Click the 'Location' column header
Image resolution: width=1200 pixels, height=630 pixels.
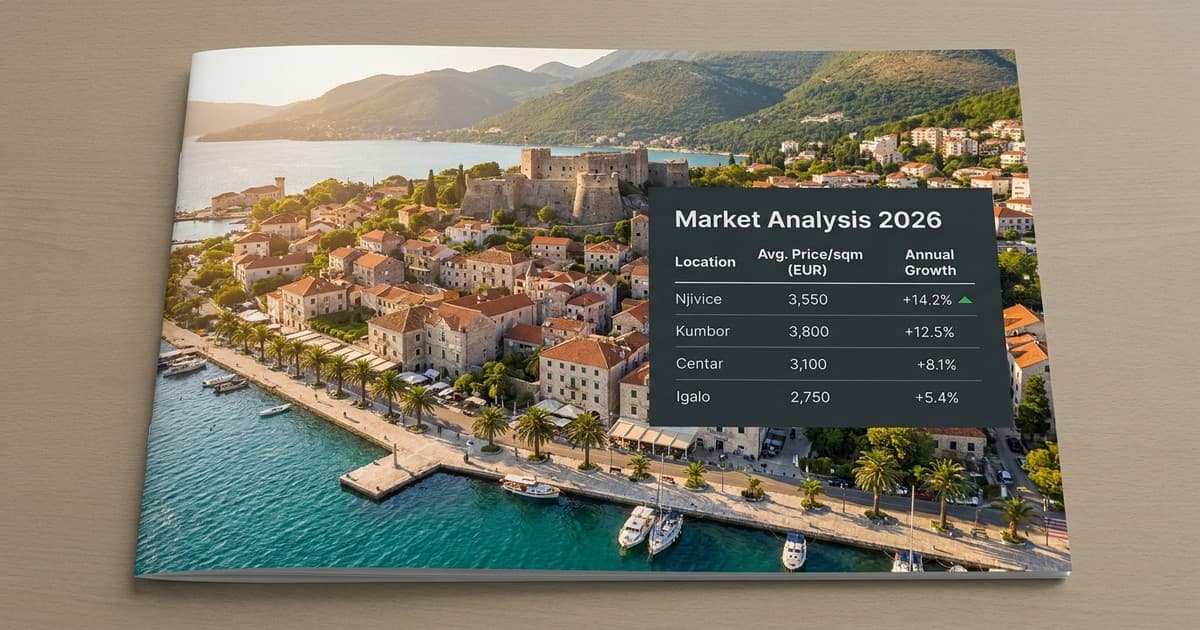point(705,262)
